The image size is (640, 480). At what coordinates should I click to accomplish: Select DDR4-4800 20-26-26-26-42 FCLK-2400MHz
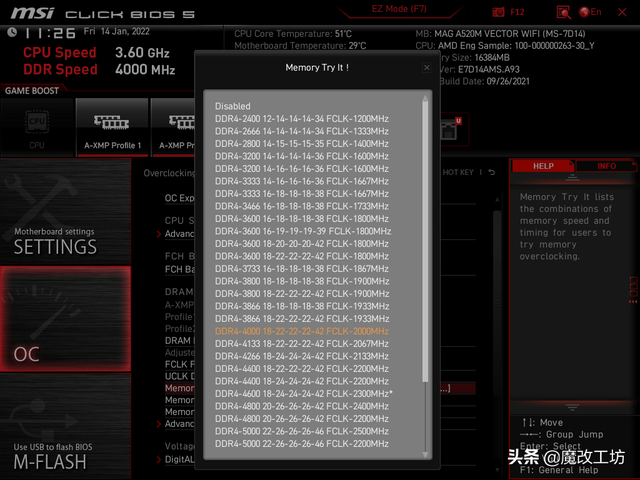click(302, 406)
